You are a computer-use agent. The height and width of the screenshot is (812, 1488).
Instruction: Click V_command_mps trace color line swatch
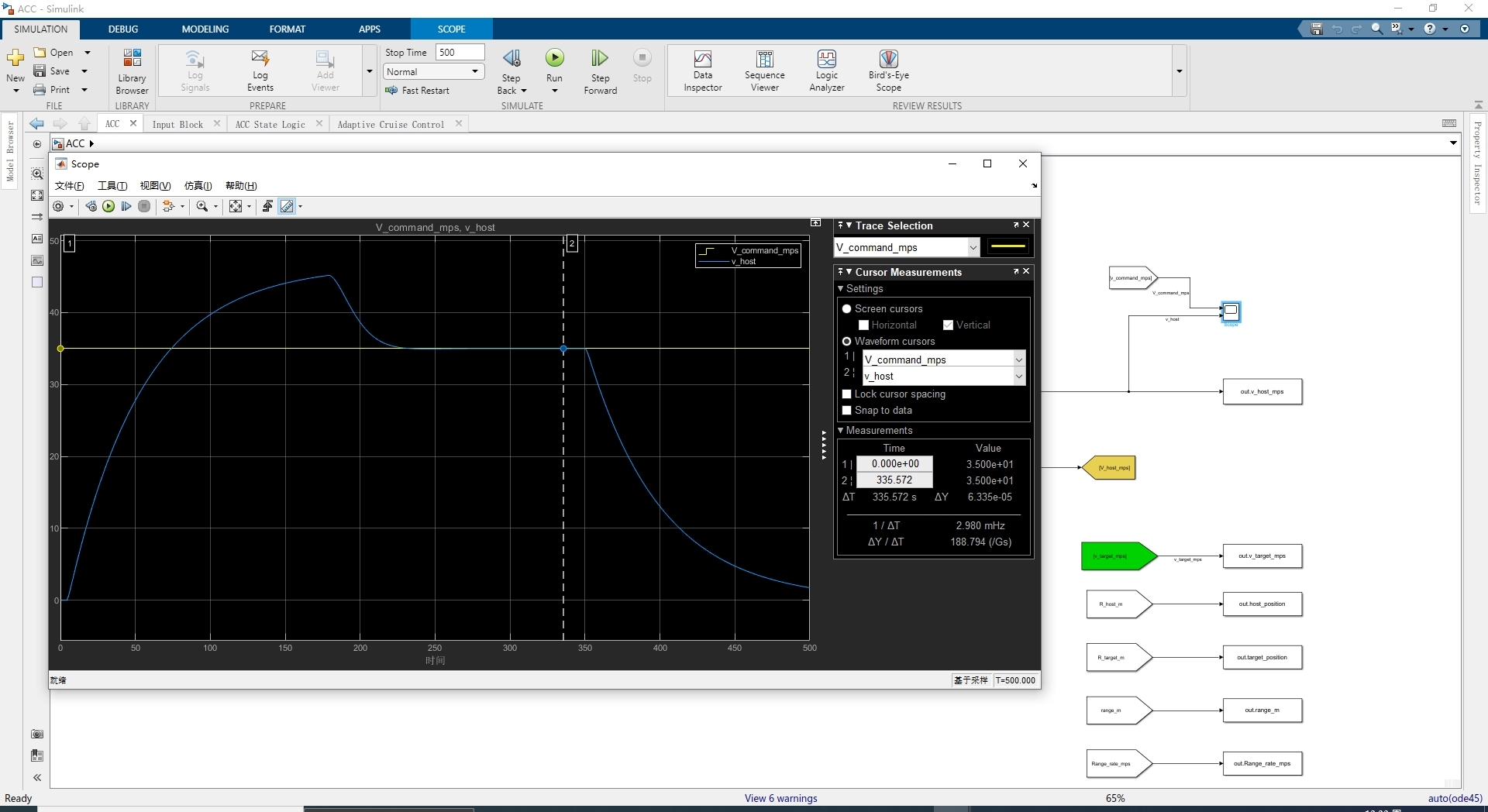click(x=1007, y=247)
